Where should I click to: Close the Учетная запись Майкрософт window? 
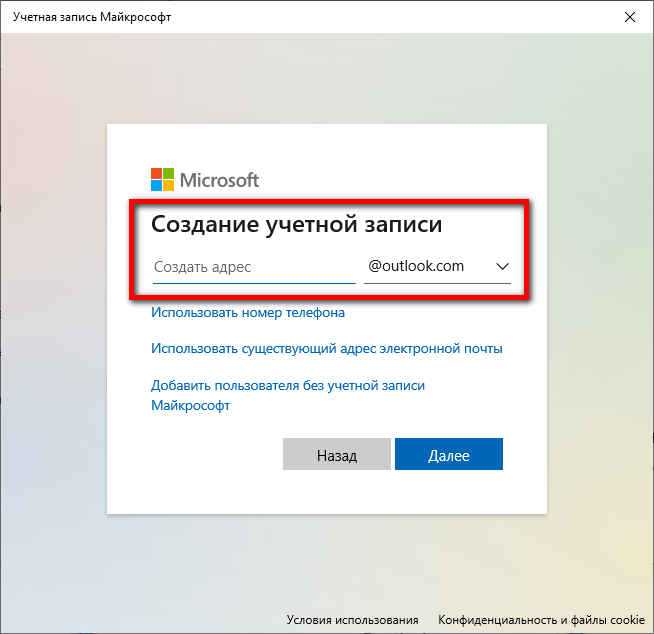point(630,17)
